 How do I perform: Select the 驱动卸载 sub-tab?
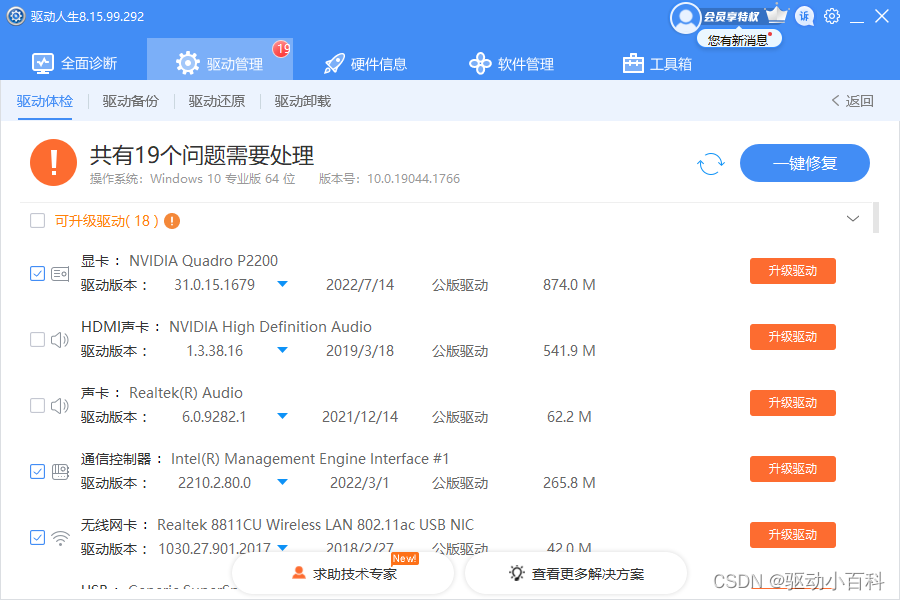pos(302,101)
